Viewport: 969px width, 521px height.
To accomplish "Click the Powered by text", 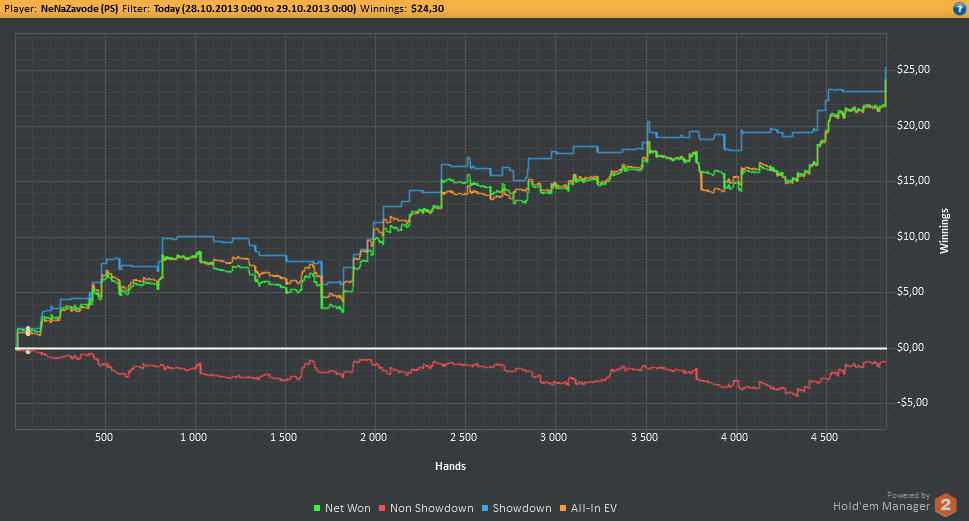I will pyautogui.click(x=908, y=495).
